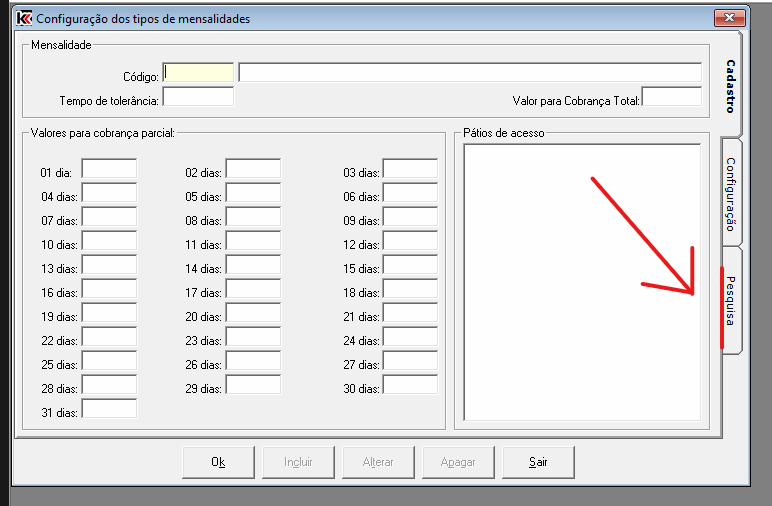
Task: Select the 03 dias value field
Action: (410, 169)
